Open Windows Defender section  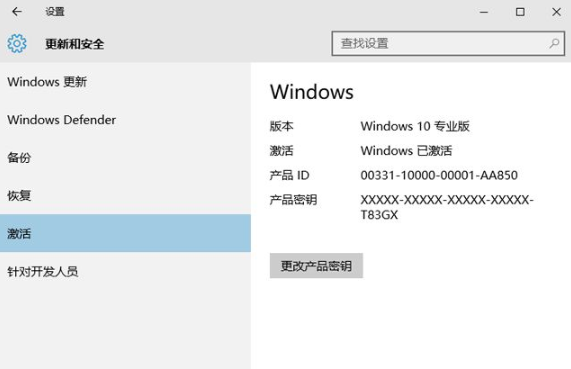point(125,120)
